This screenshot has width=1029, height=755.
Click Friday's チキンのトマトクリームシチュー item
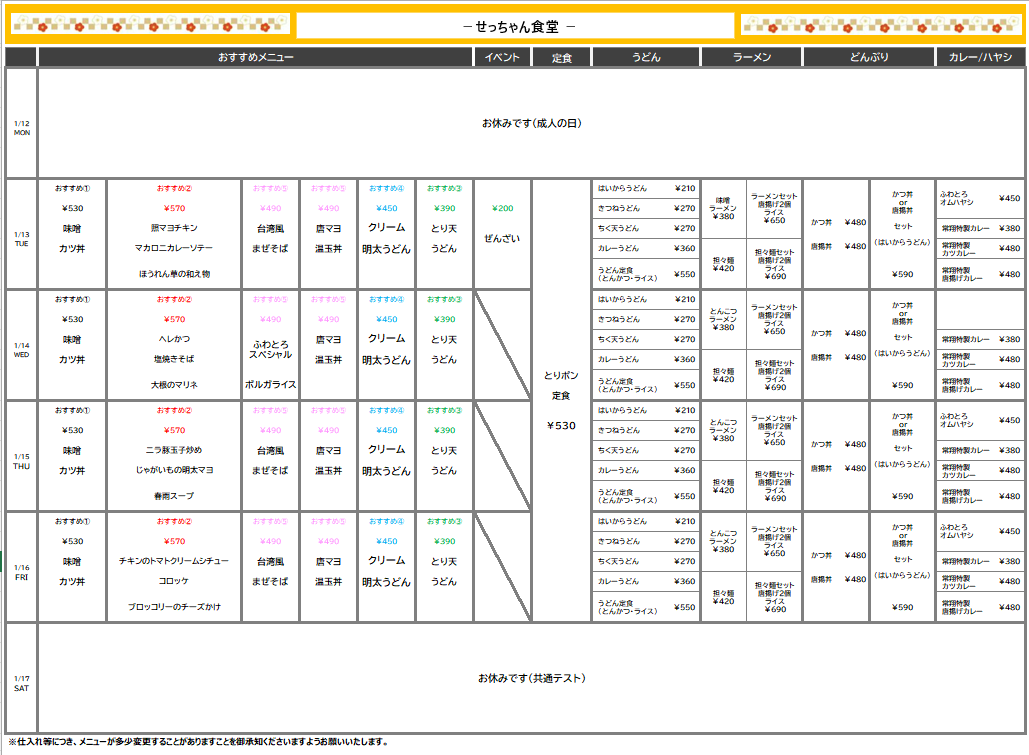(x=174, y=561)
